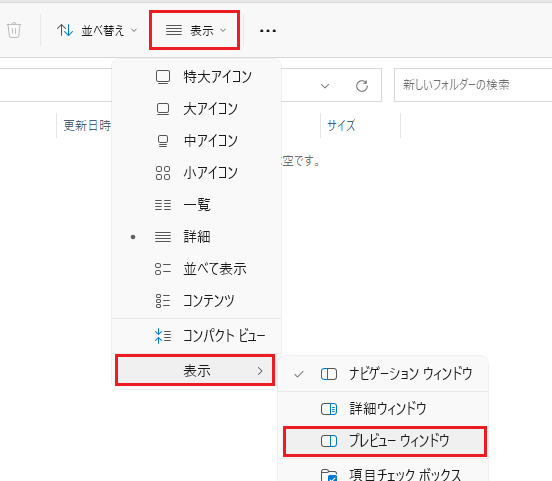Open the 表示 view dropdown in toolbar
The height and width of the screenshot is (481, 552).
pyautogui.click(x=195, y=30)
